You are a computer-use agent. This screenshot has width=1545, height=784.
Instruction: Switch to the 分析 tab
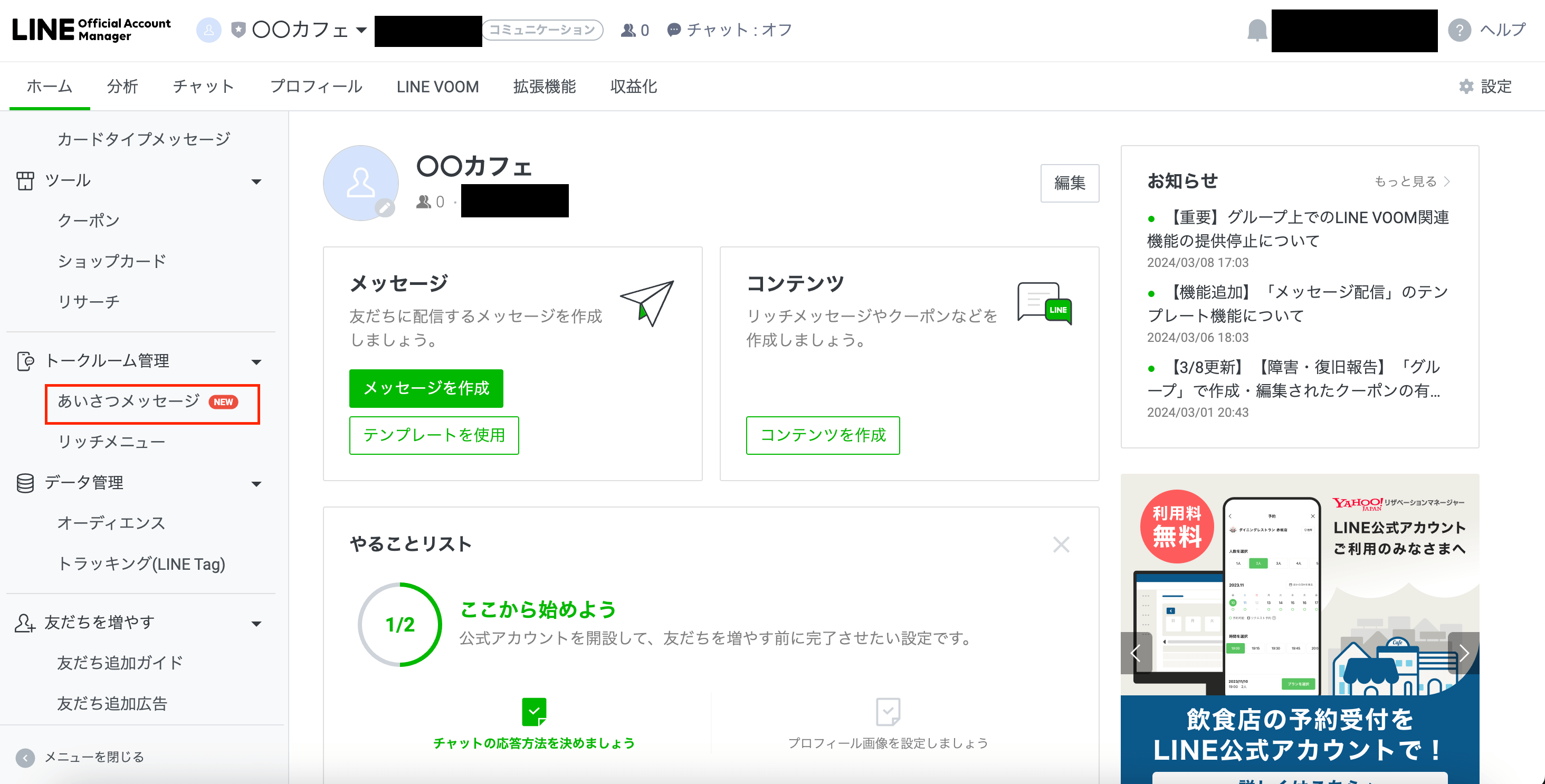coord(122,87)
